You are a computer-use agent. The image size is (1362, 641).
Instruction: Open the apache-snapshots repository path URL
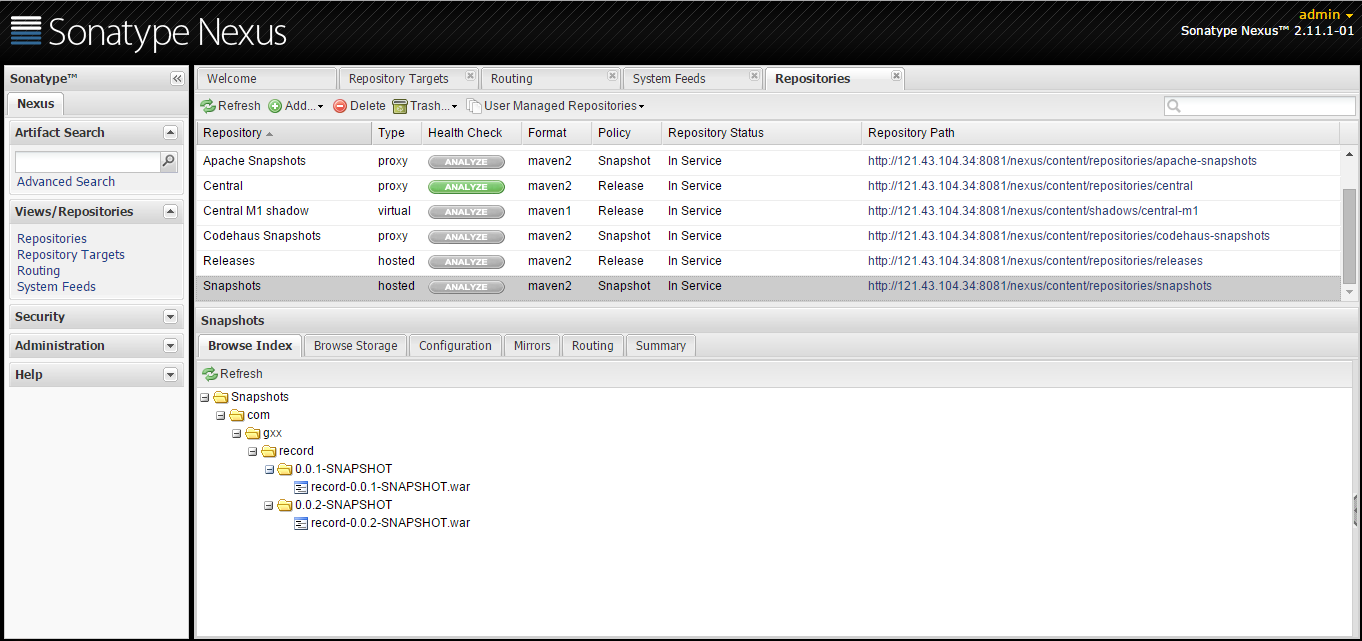[x=1062, y=161]
